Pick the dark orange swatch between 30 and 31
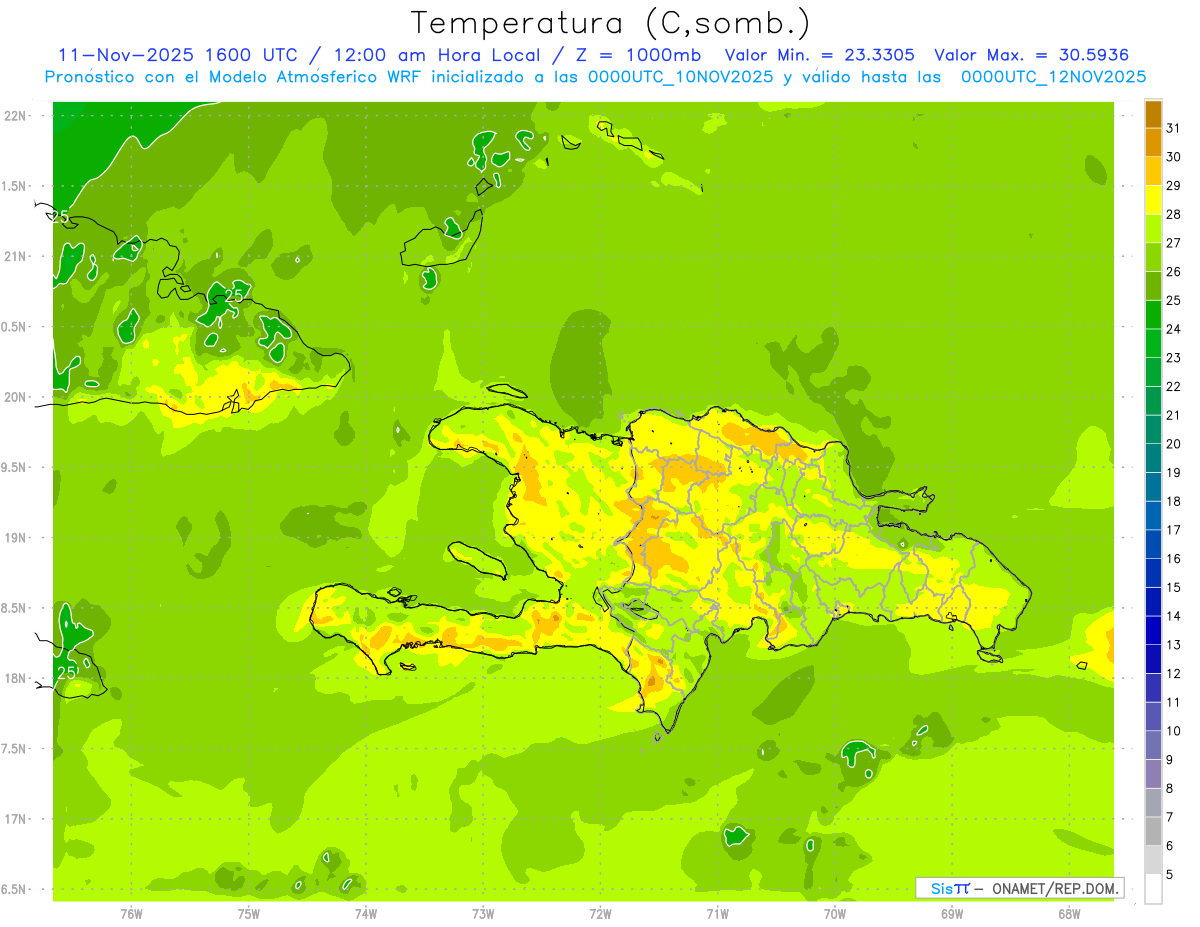 pyautogui.click(x=1153, y=143)
